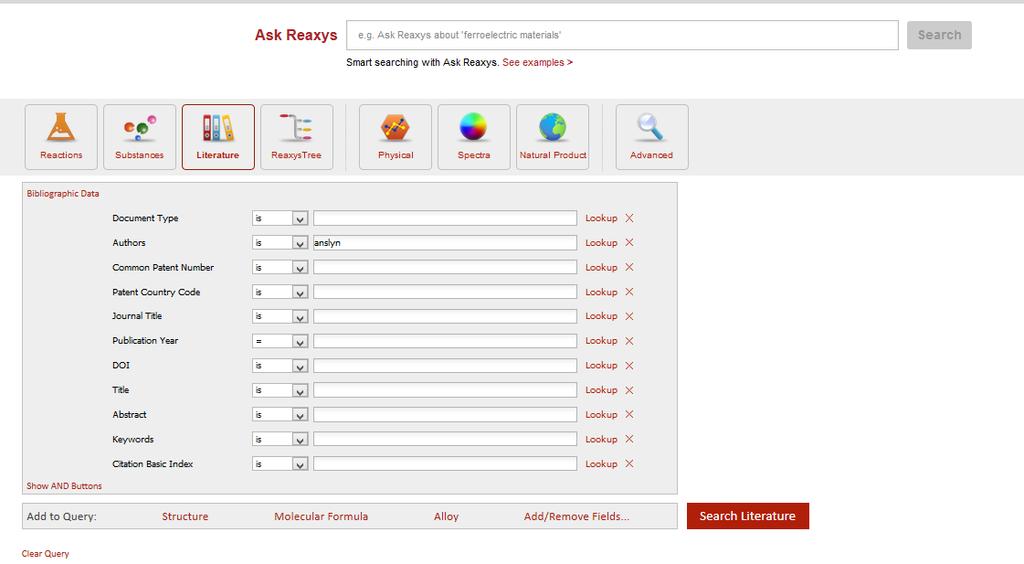Screen dimensions: 1024x564
Task: Remove the Publication Year field with X
Action: 630,341
